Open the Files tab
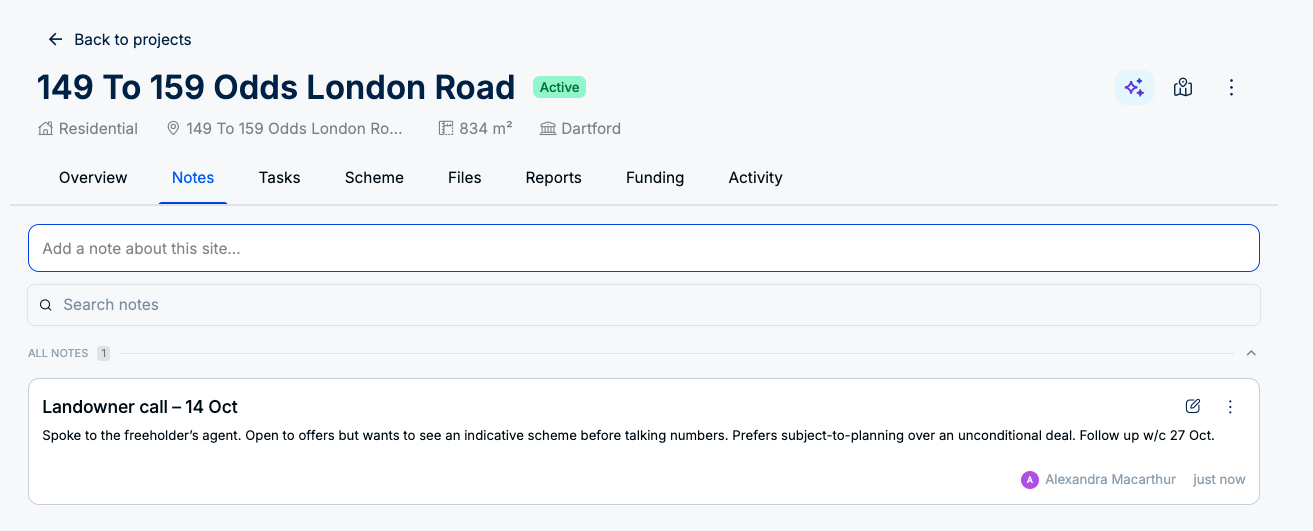The width and height of the screenshot is (1313, 531). tap(465, 178)
